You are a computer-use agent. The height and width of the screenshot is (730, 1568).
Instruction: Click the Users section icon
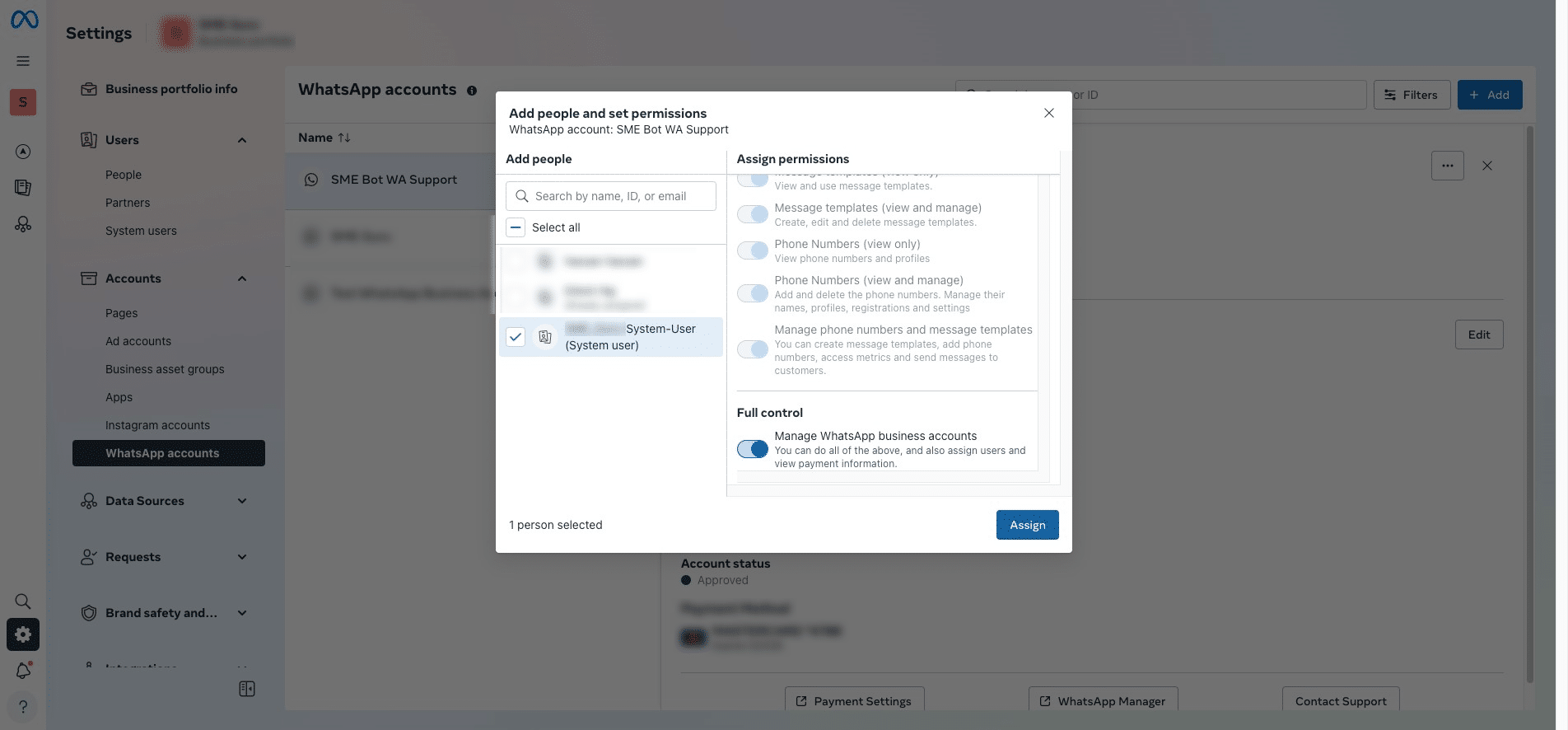point(89,140)
